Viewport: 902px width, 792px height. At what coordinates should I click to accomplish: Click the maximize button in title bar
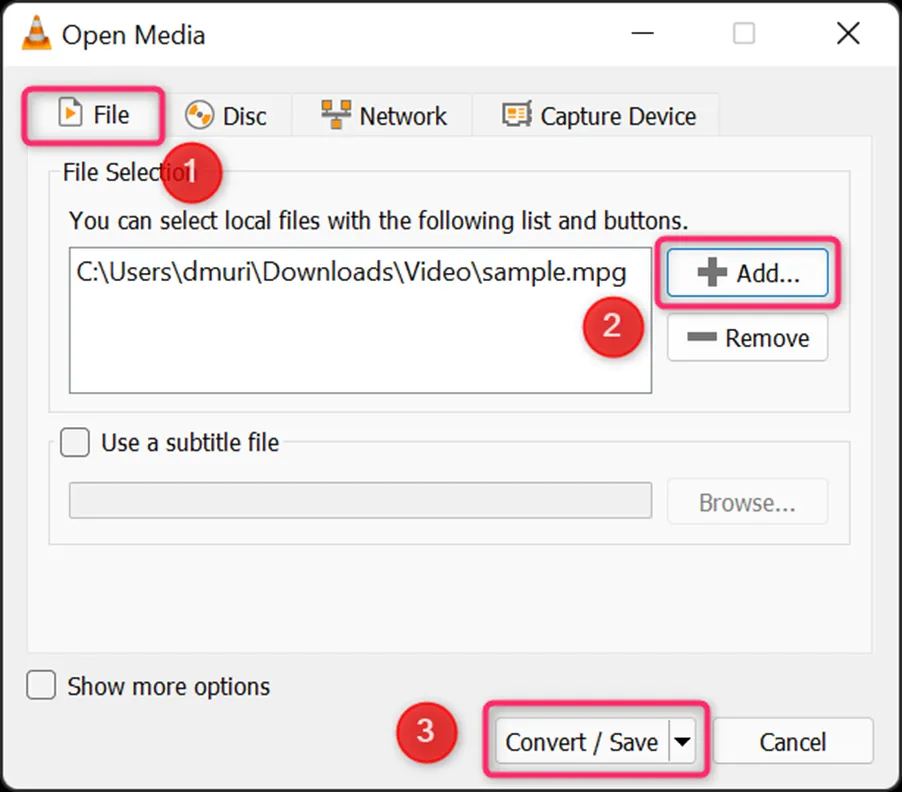(x=744, y=33)
